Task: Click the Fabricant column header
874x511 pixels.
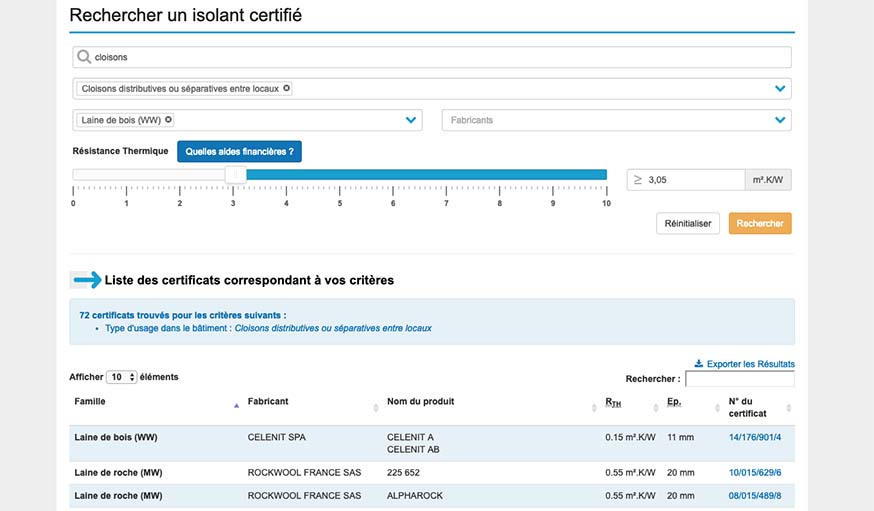Action: click(268, 401)
